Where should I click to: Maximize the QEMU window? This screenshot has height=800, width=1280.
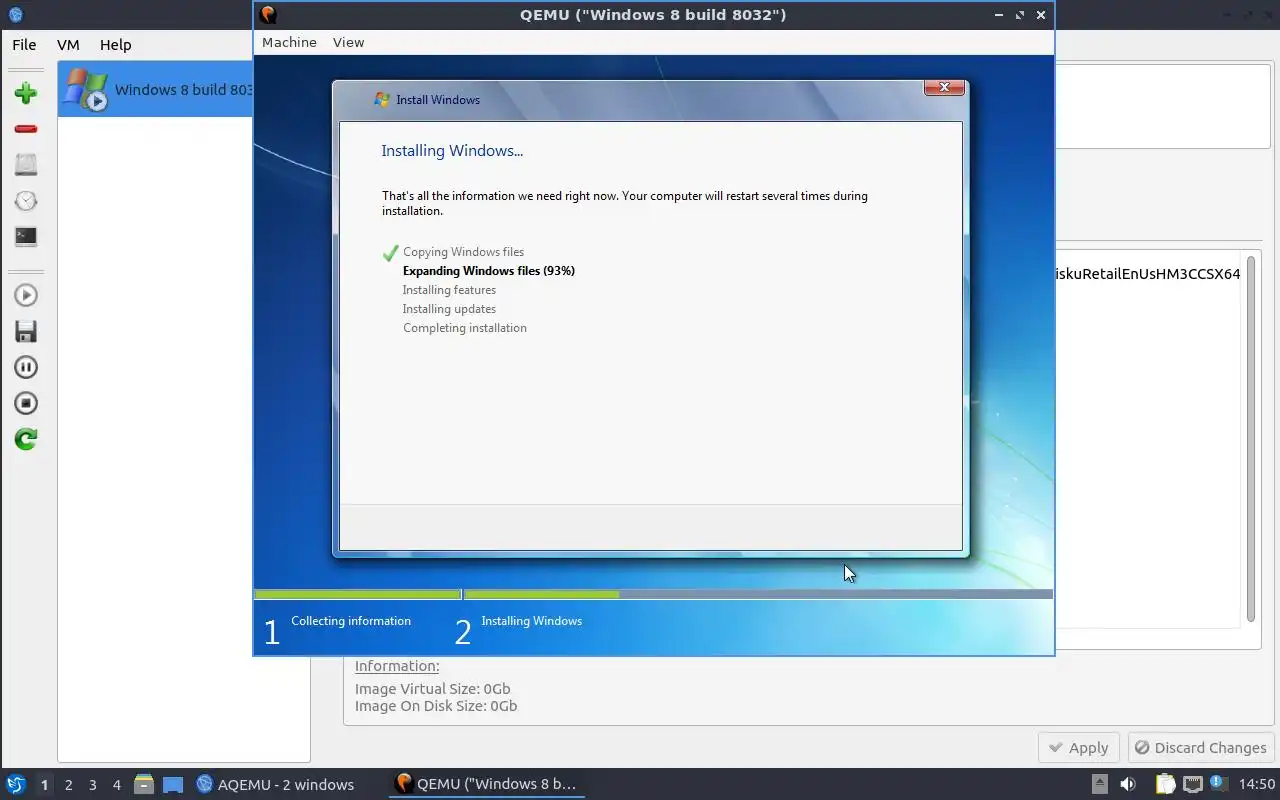[x=1020, y=15]
